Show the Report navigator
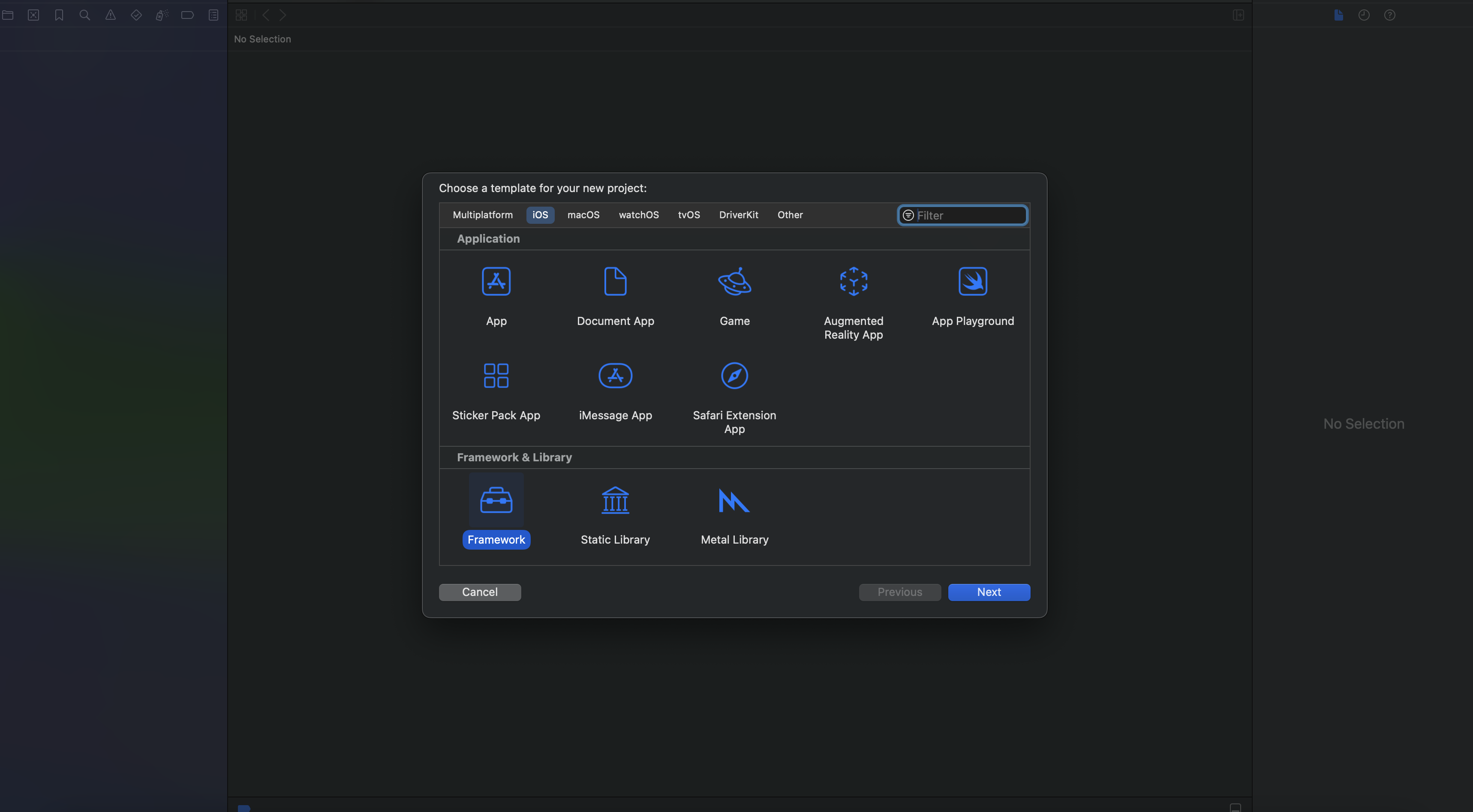The width and height of the screenshot is (1473, 812). point(213,15)
